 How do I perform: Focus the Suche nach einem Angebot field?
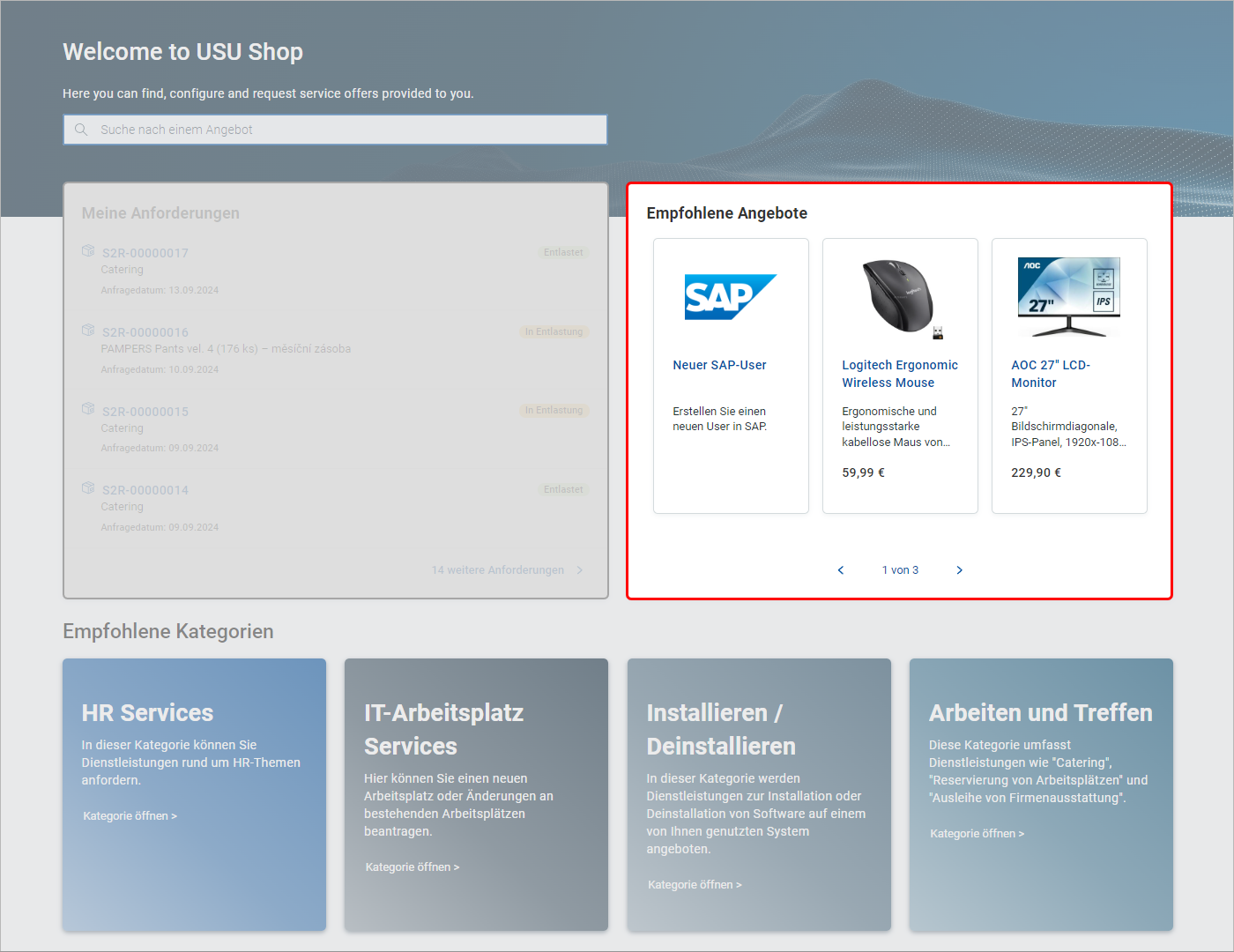[344, 130]
